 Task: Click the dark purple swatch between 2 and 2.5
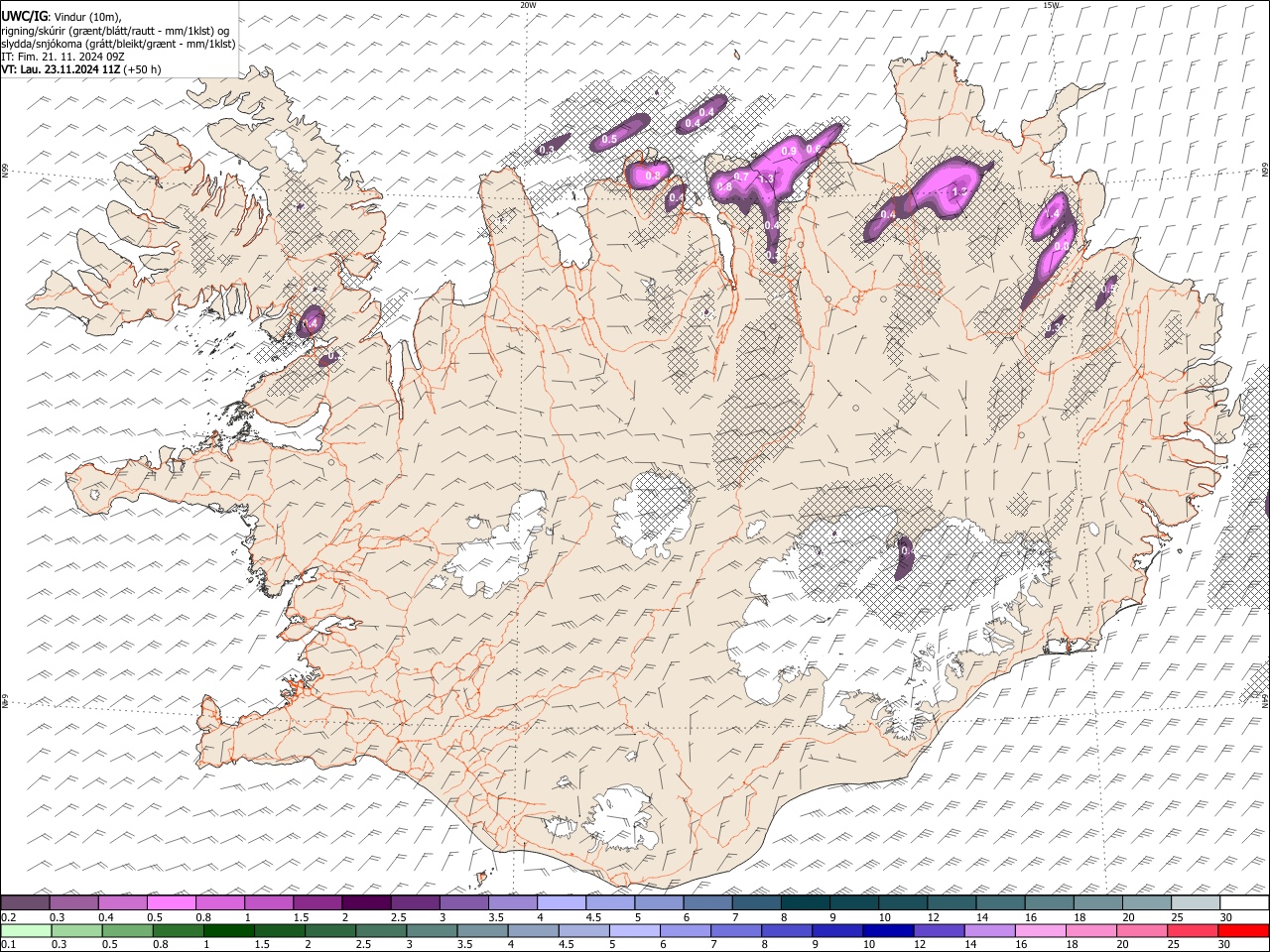pos(366,902)
